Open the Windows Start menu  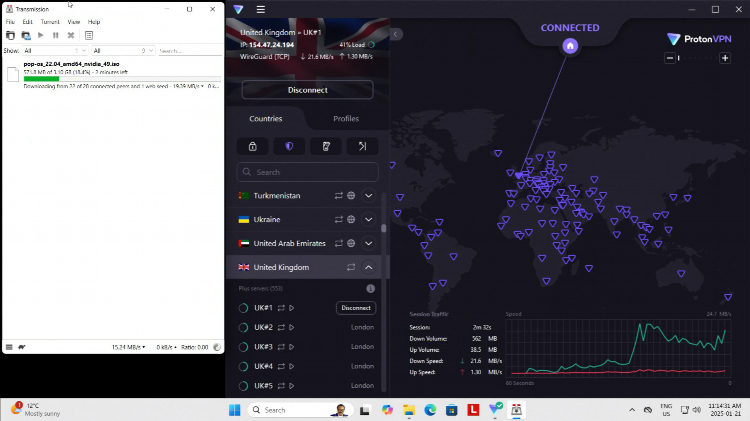click(x=234, y=410)
